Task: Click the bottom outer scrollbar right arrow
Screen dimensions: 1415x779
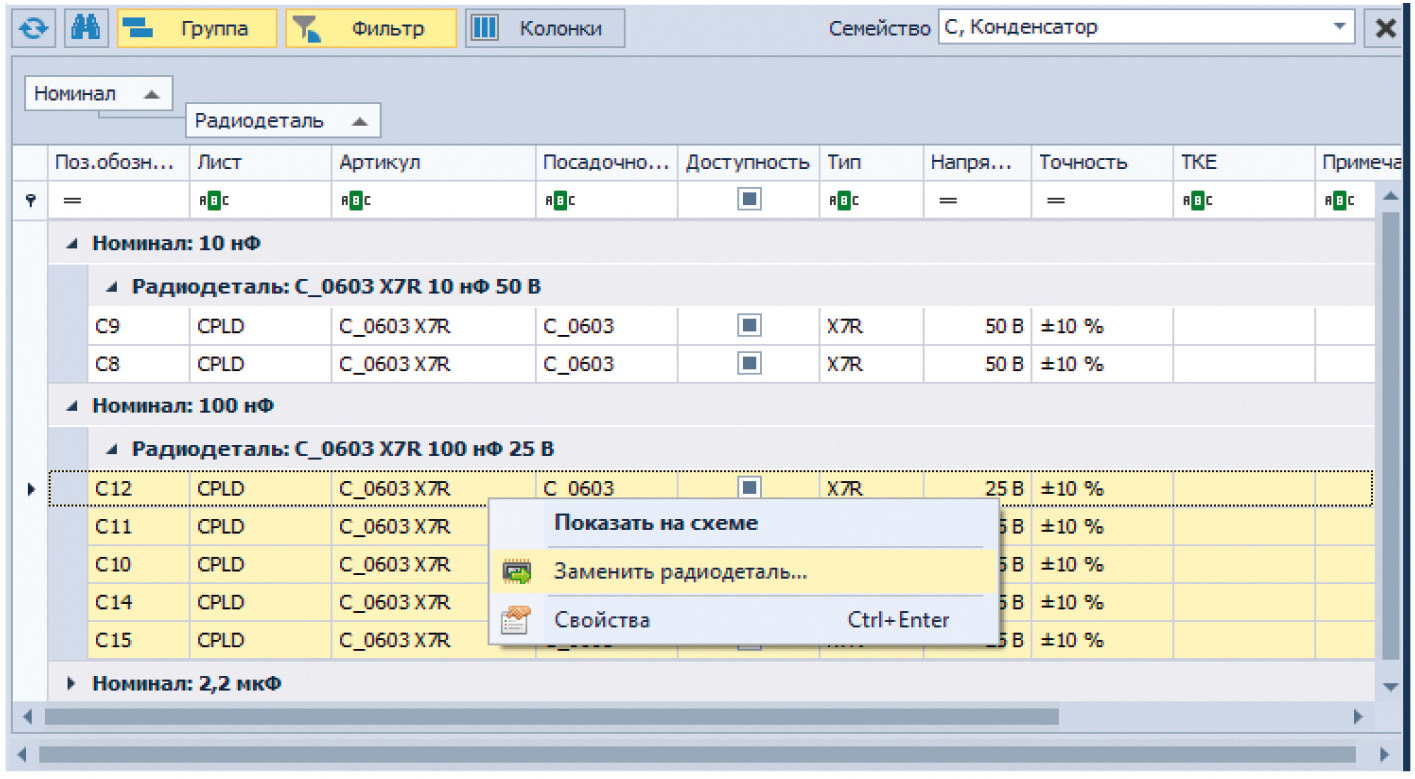Action: pyautogui.click(x=1384, y=754)
